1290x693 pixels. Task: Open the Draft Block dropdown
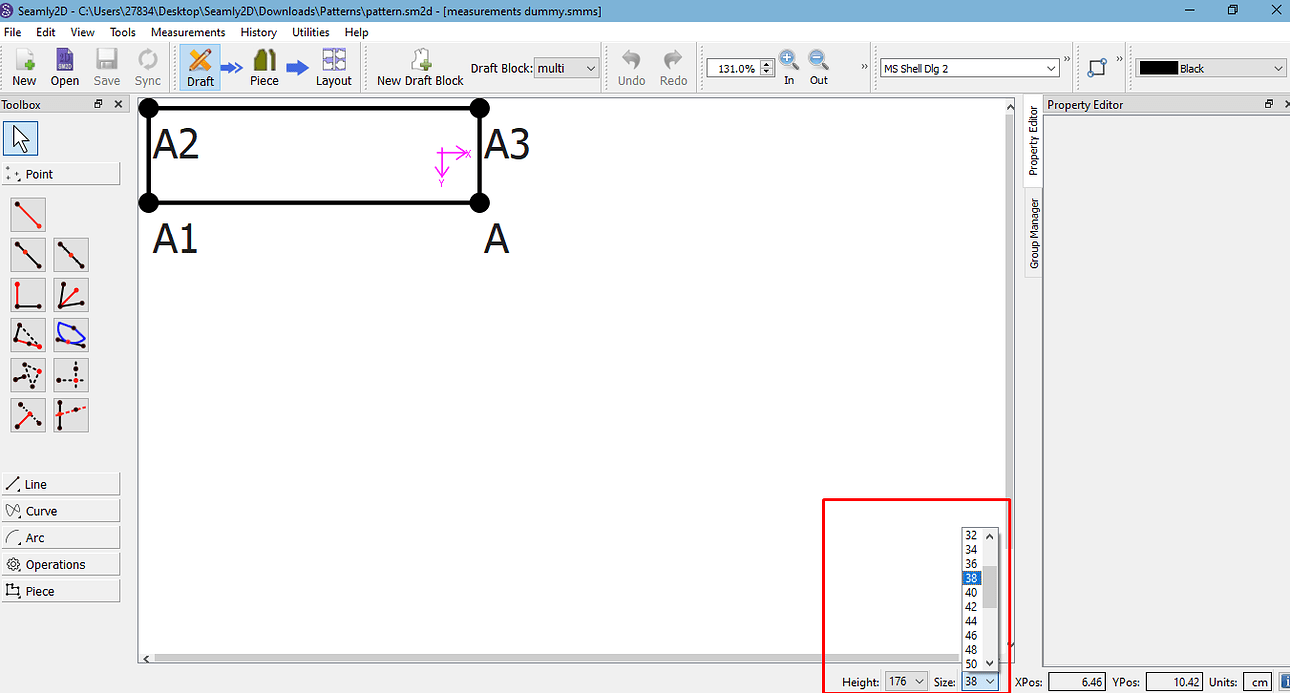[566, 68]
